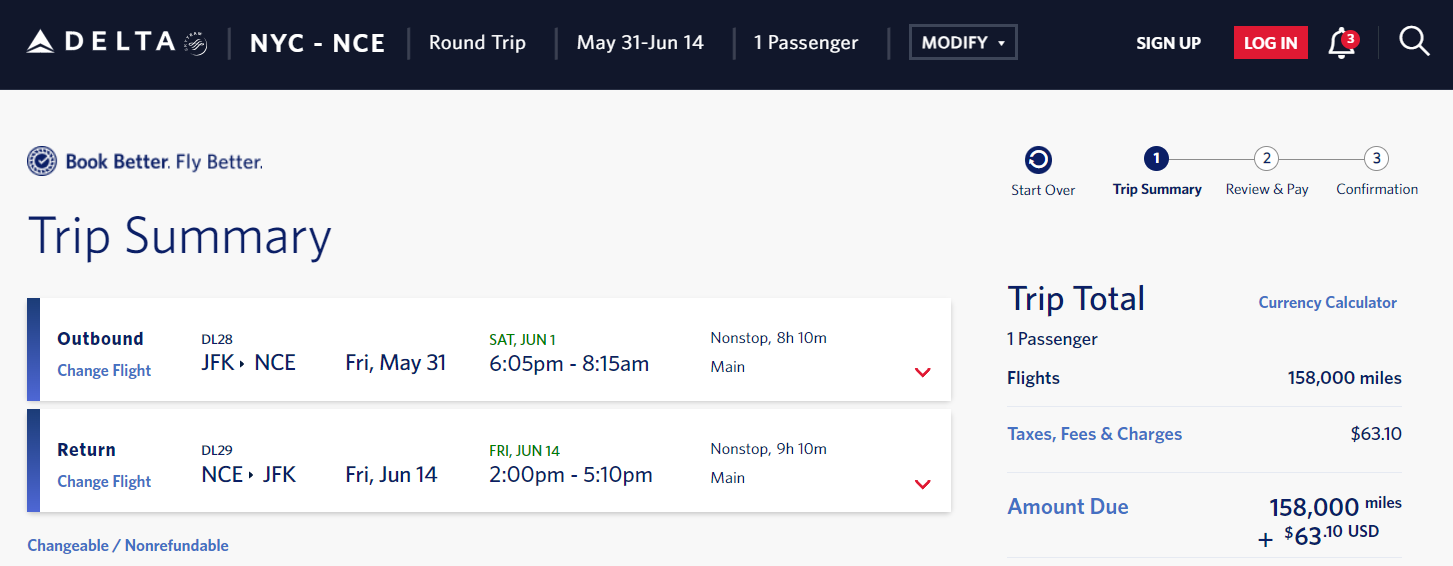Click step 2 Review & Pay circle

coord(1266,158)
